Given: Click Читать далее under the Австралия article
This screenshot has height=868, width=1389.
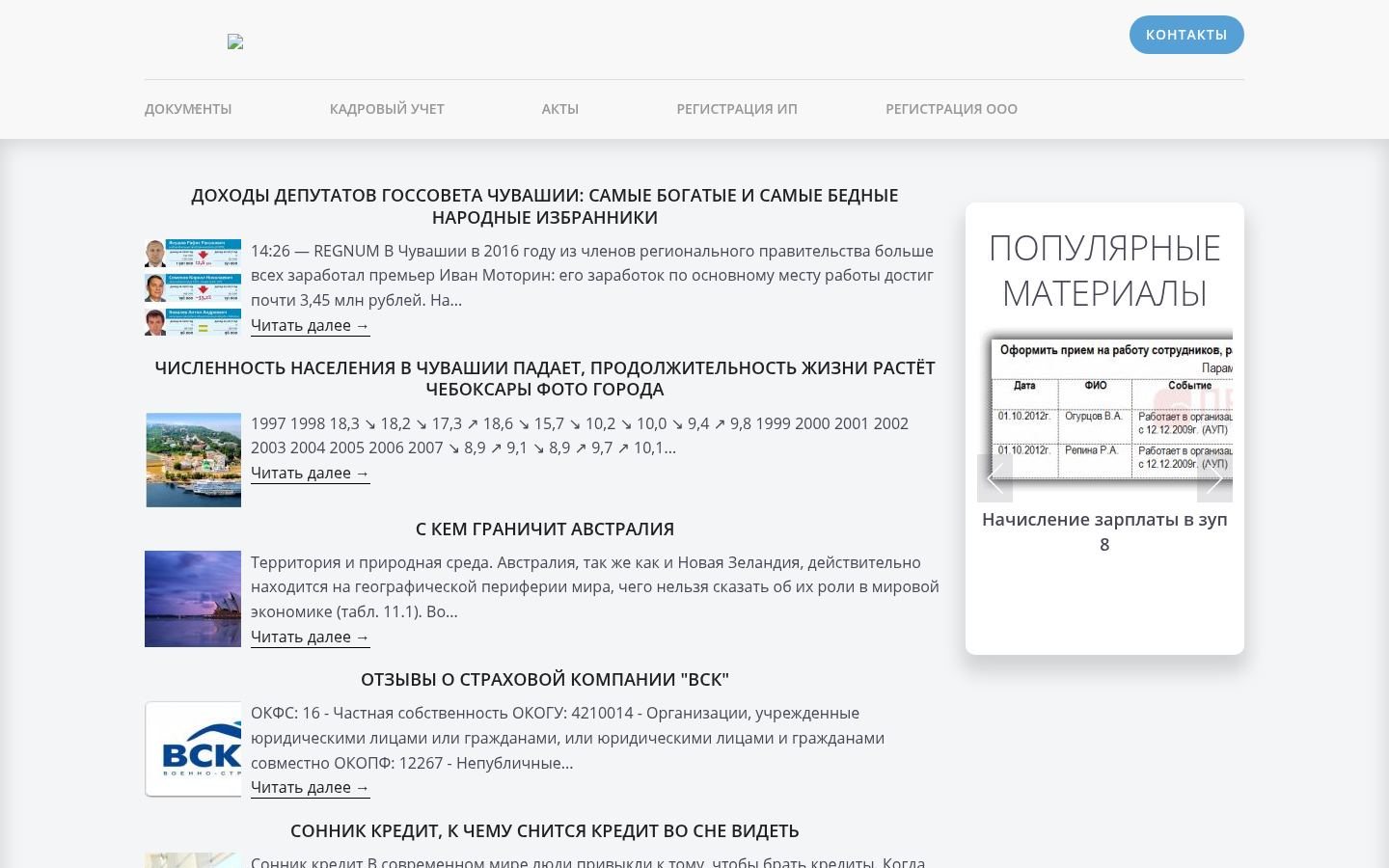Looking at the screenshot, I should [310, 637].
